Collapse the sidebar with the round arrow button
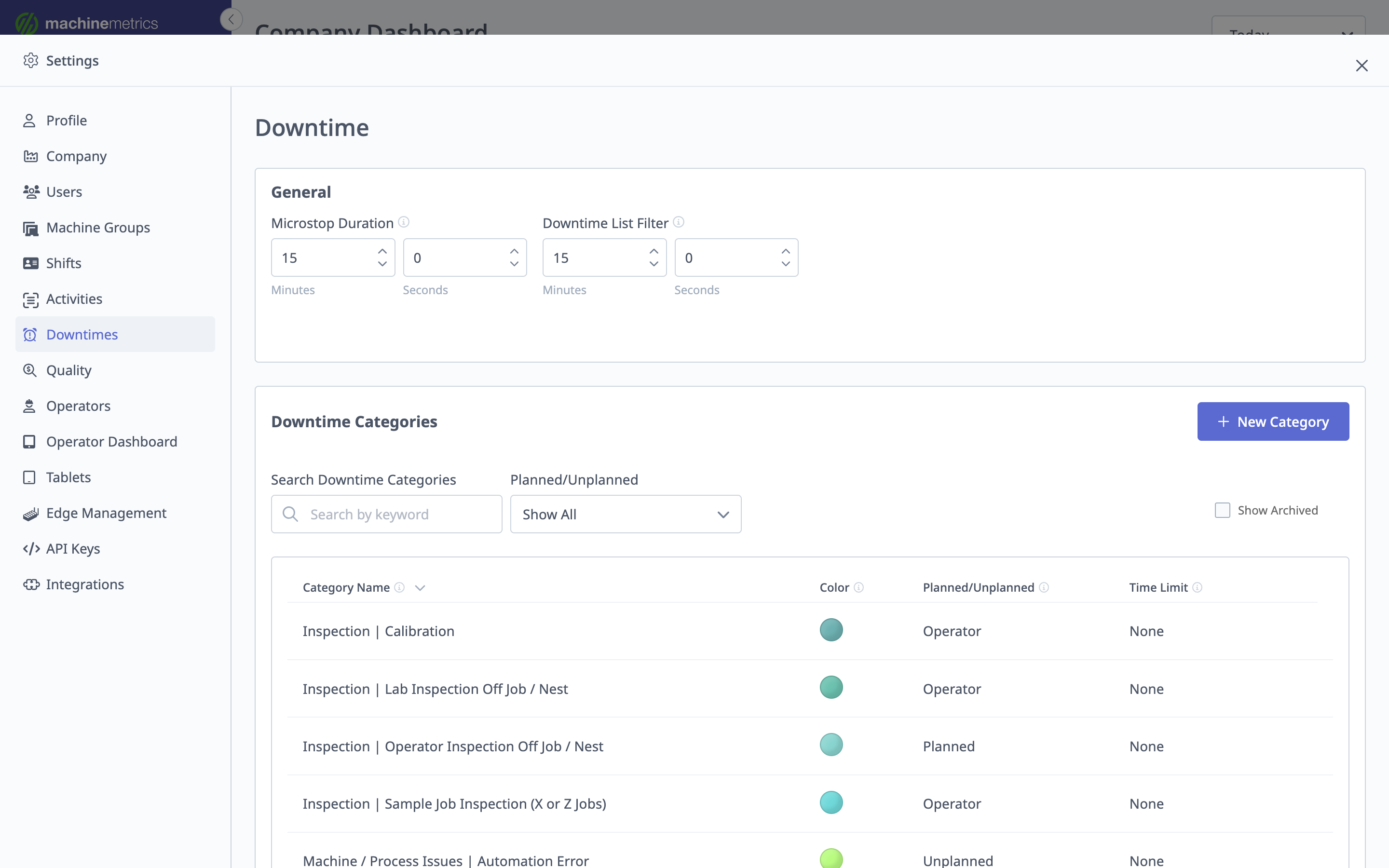 [231, 19]
